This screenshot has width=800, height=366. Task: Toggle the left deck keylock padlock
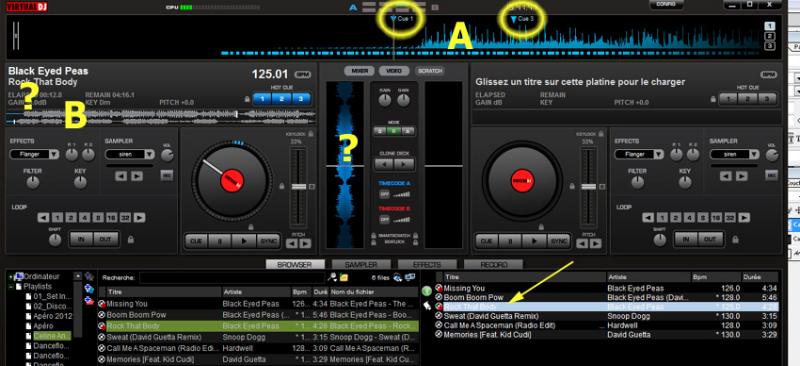[x=311, y=133]
